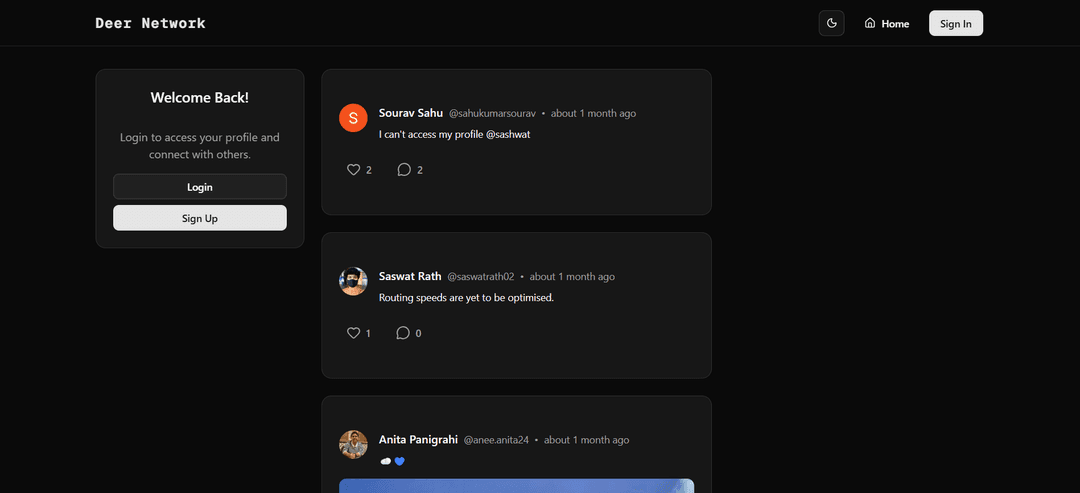Image resolution: width=1080 pixels, height=493 pixels.
Task: Open comment bubble on Saswat Rath's post
Action: 403,333
